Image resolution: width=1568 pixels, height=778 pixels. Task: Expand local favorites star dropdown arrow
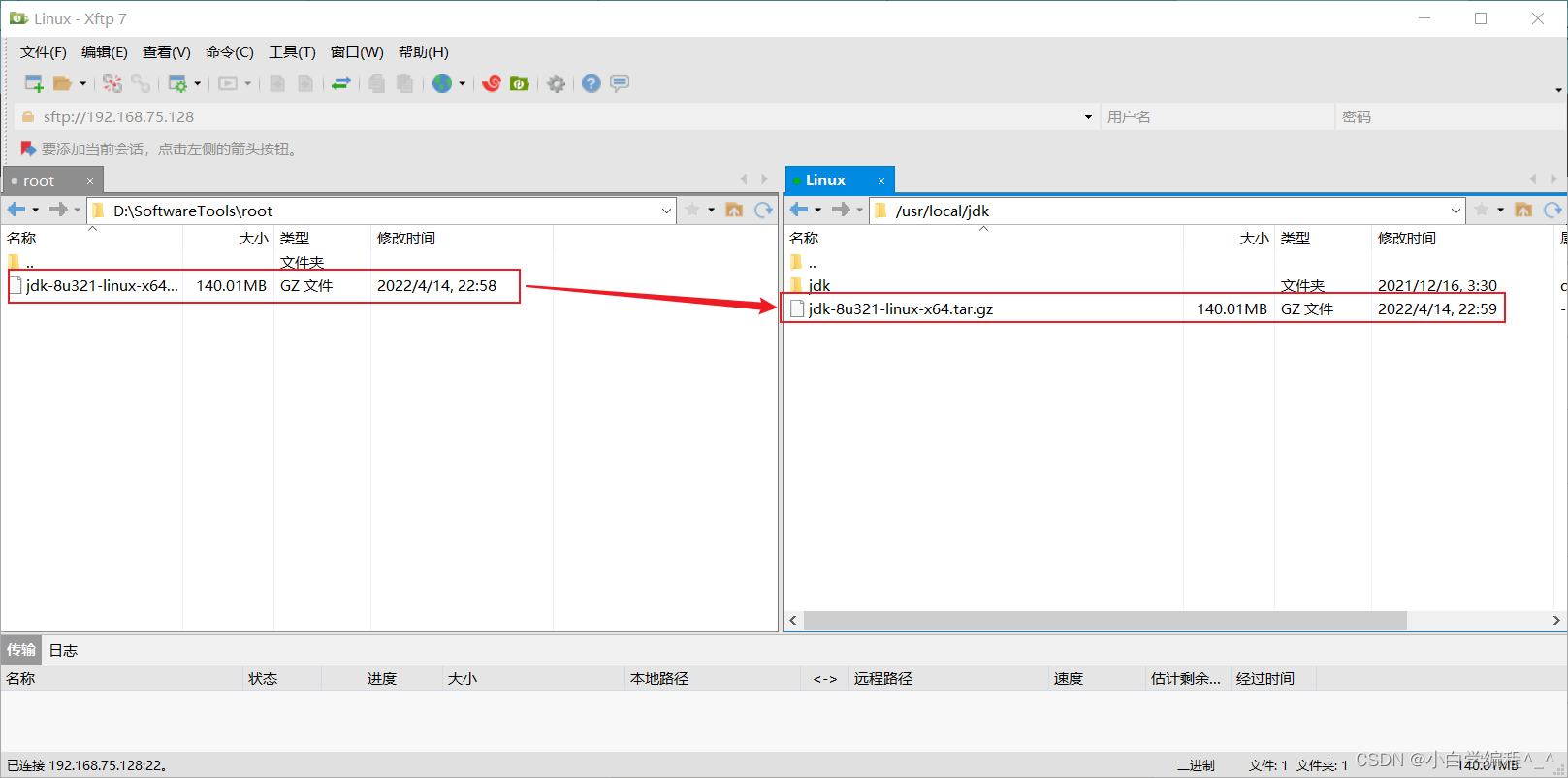tap(711, 210)
